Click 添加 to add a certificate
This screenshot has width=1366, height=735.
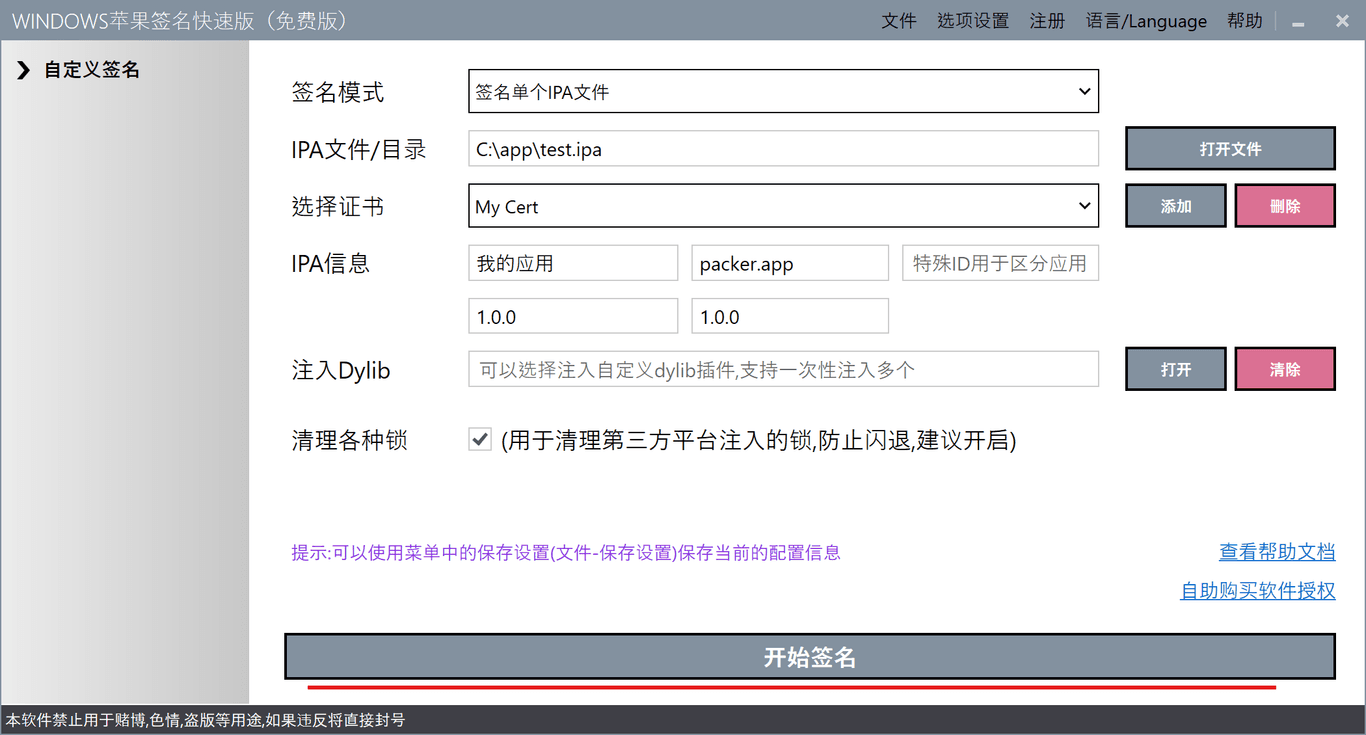coord(1176,206)
